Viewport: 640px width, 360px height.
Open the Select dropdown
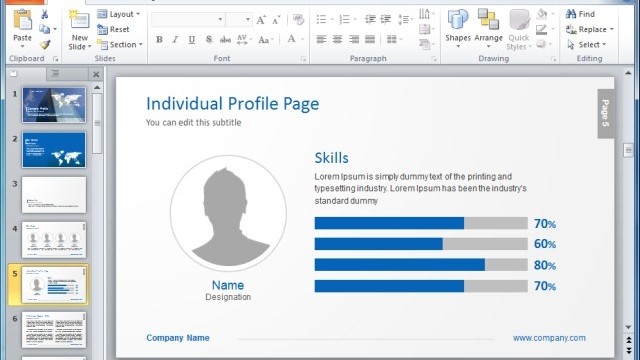pyautogui.click(x=587, y=44)
